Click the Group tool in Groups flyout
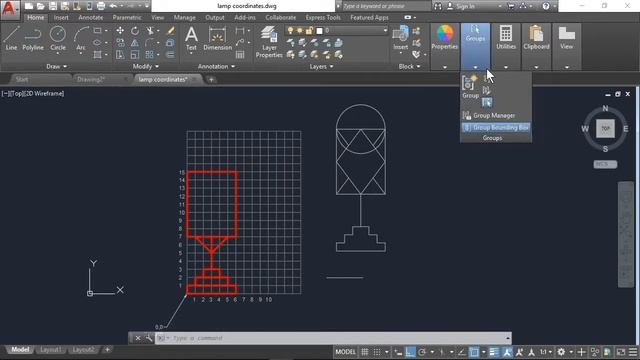 click(x=470, y=87)
